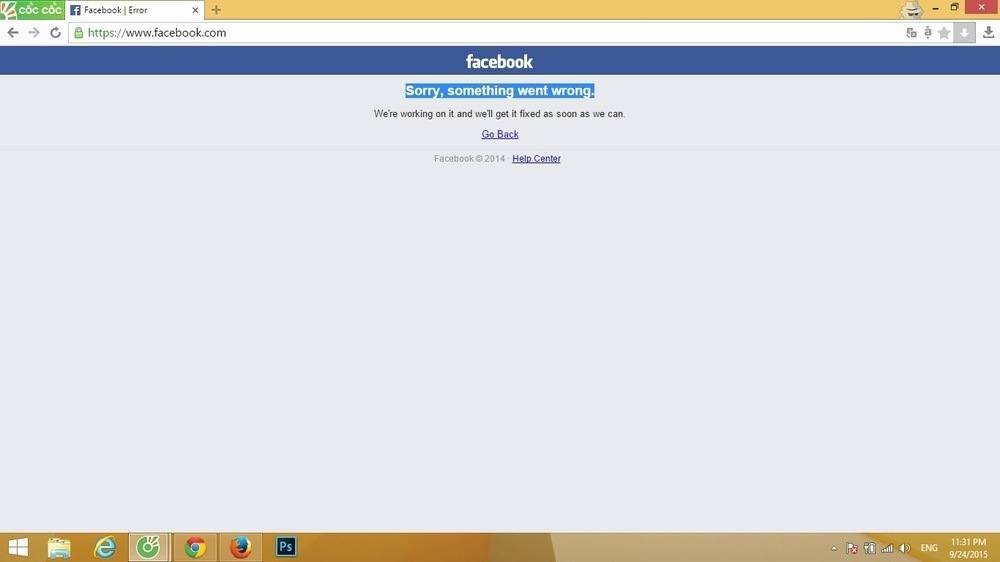
Task: Switch input language ENG indicator
Action: click(929, 548)
